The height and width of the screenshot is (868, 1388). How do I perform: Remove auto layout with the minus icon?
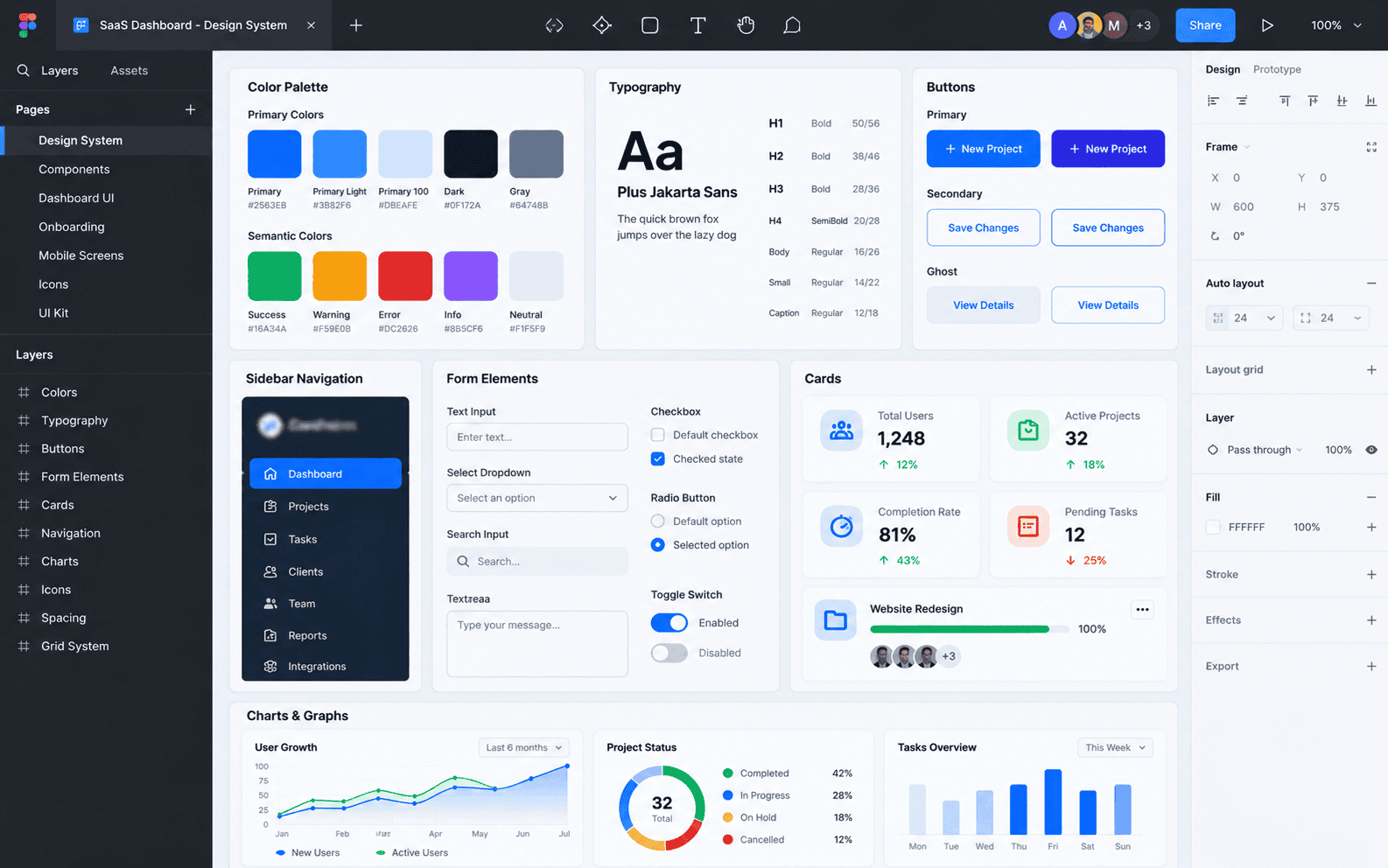(x=1371, y=283)
